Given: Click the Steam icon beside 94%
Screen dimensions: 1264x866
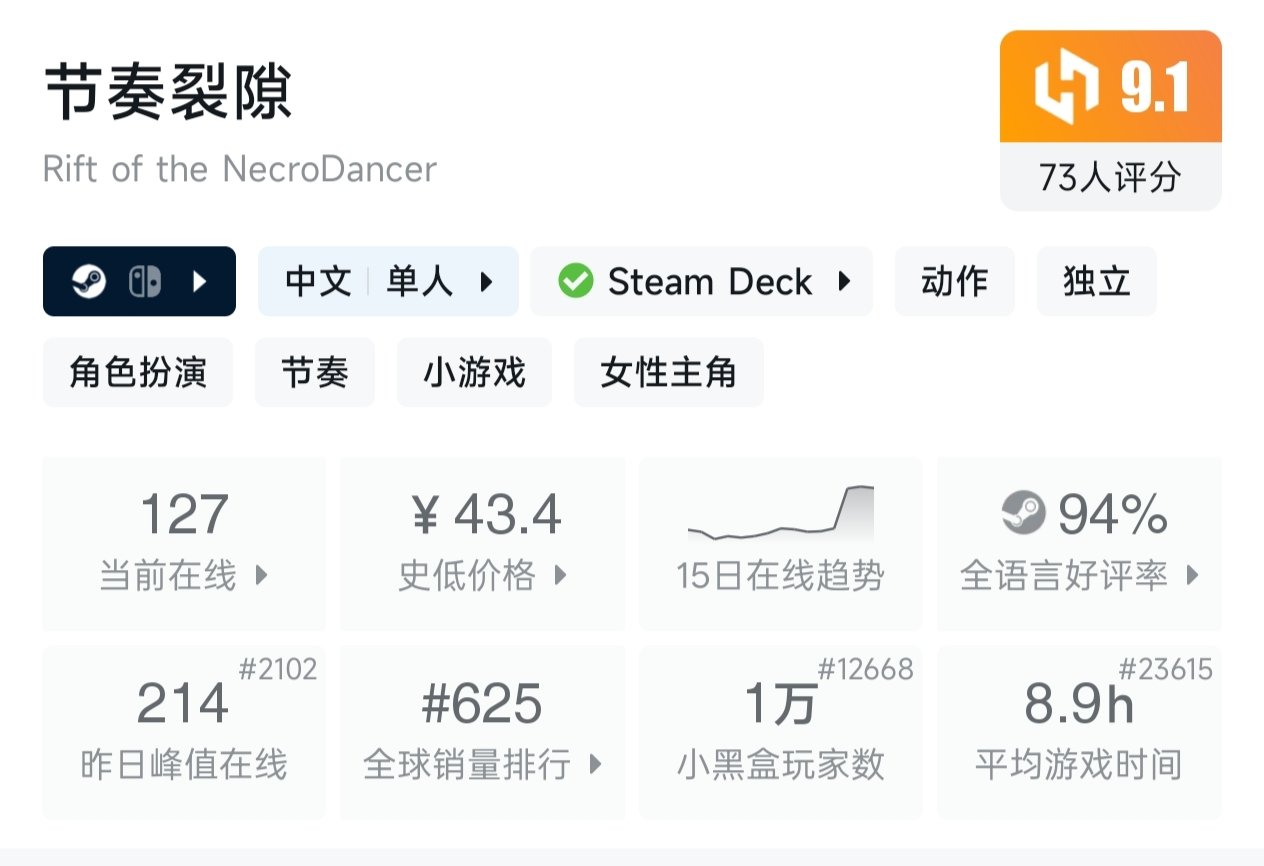Looking at the screenshot, I should pyautogui.click(x=1023, y=514).
